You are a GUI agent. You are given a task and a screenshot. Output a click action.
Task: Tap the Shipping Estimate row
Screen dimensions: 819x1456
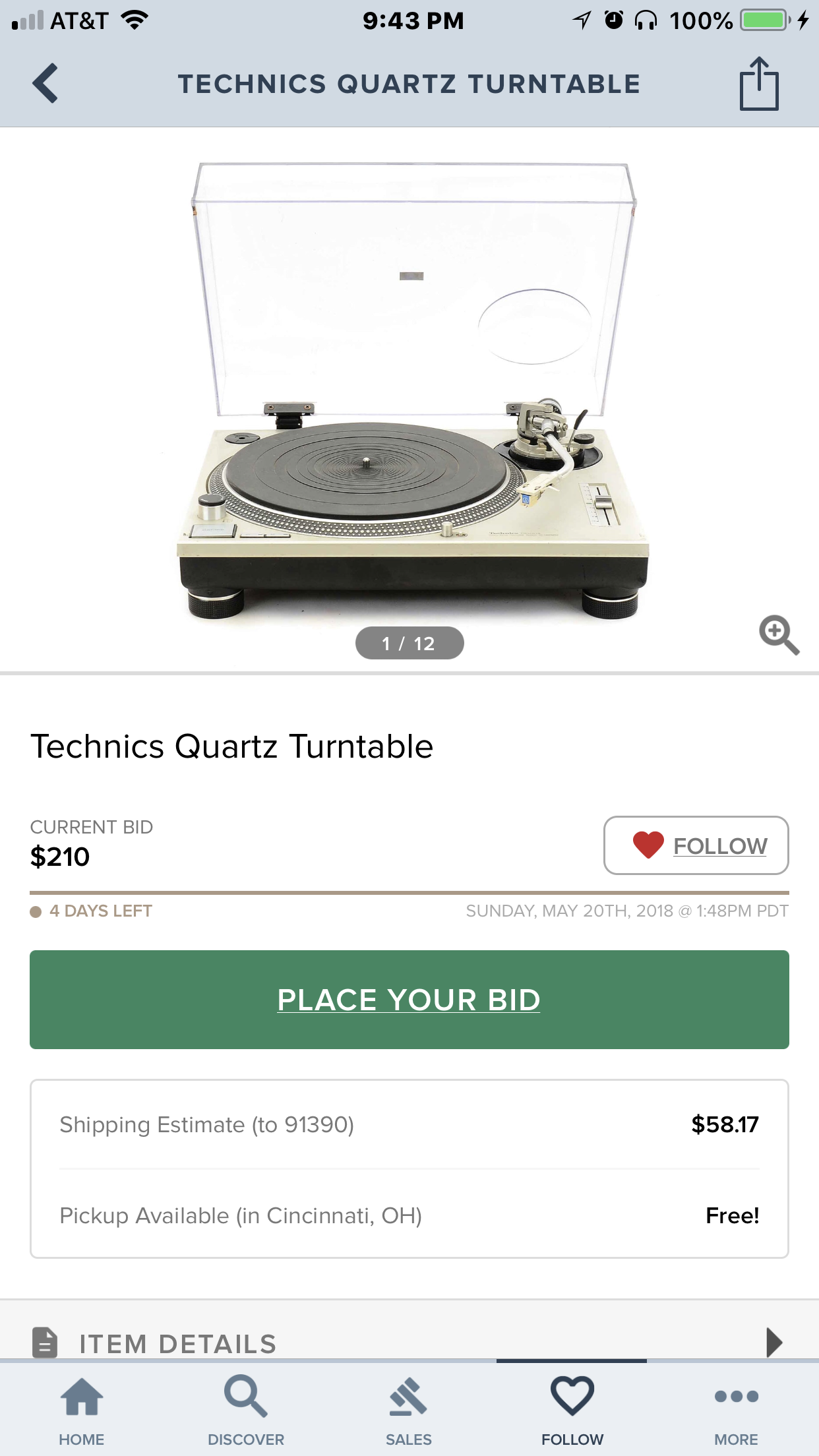(409, 1124)
